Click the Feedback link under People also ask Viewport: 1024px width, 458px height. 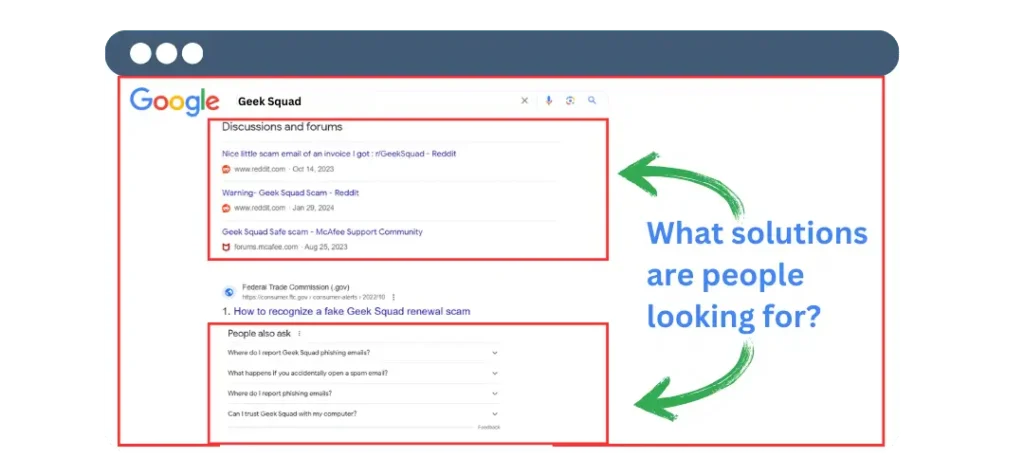click(x=488, y=427)
